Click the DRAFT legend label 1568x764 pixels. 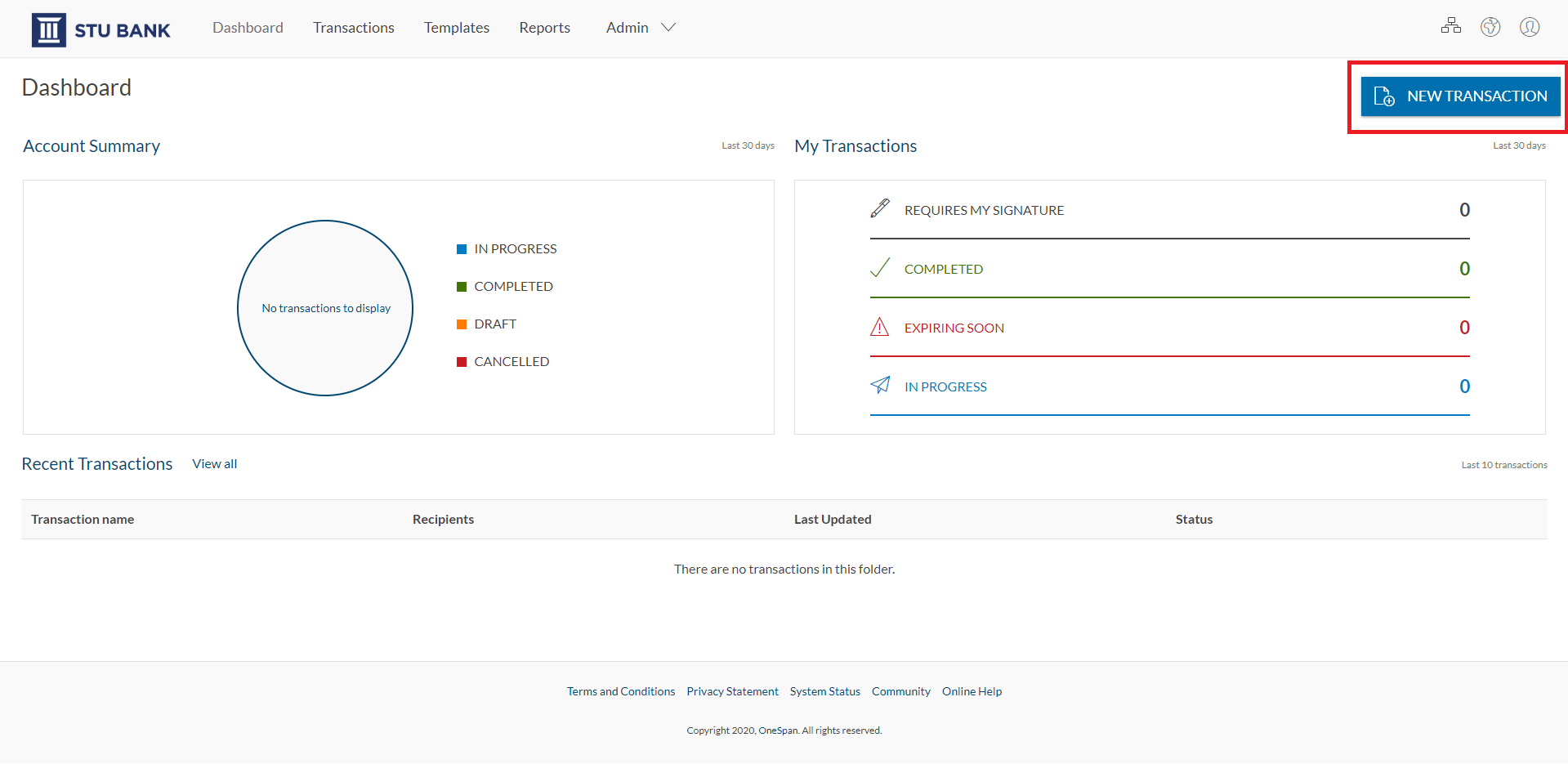coord(495,324)
